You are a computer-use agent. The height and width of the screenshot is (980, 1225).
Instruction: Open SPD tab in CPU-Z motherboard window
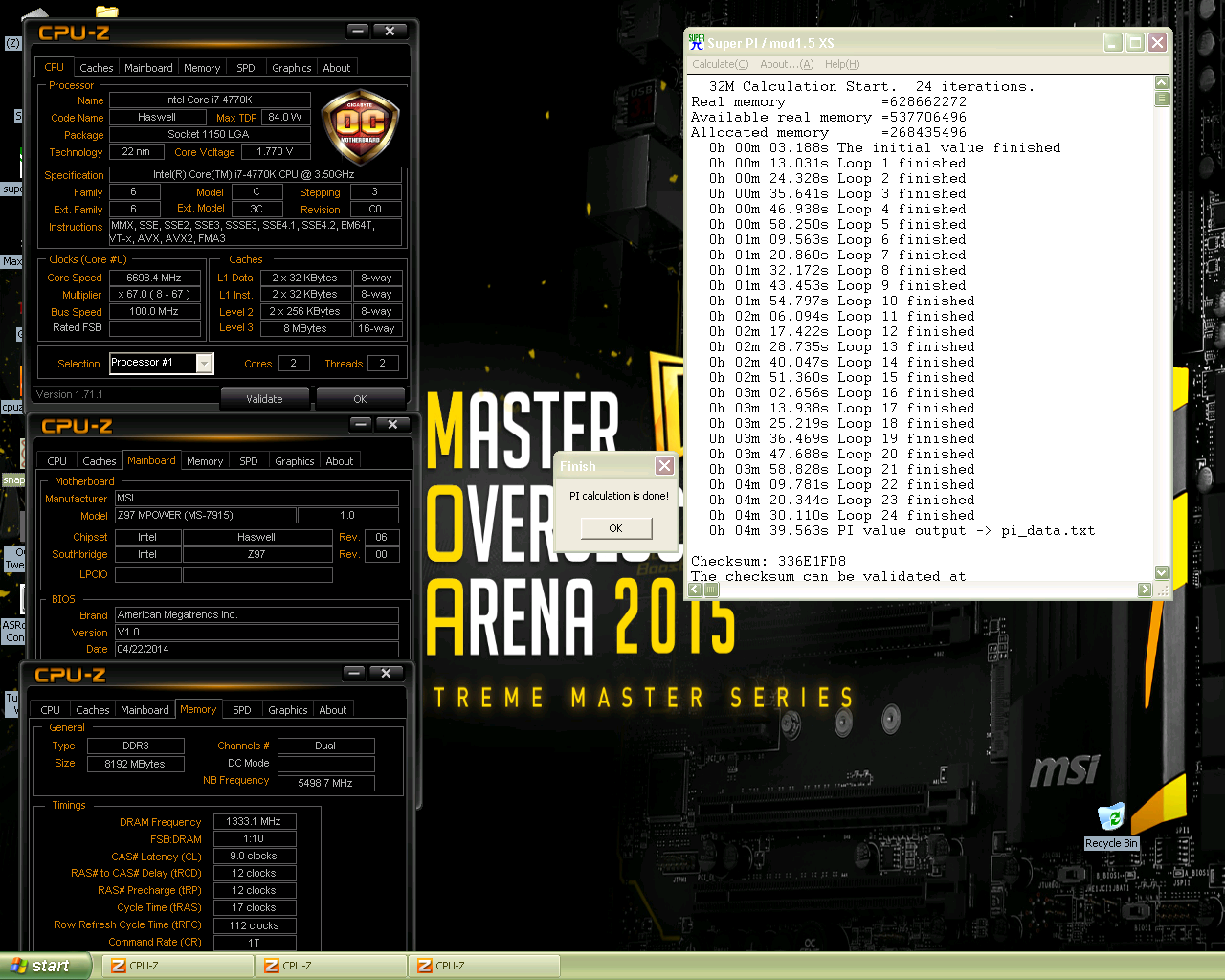click(x=249, y=461)
